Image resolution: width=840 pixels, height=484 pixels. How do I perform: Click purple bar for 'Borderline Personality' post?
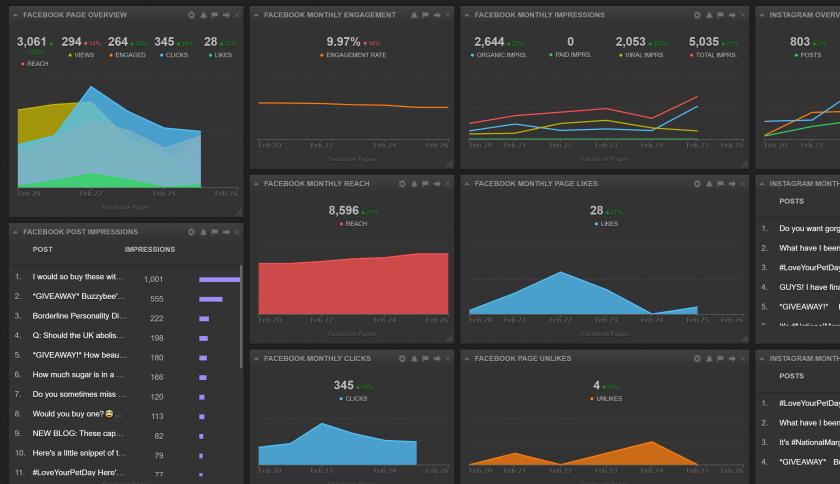point(204,319)
